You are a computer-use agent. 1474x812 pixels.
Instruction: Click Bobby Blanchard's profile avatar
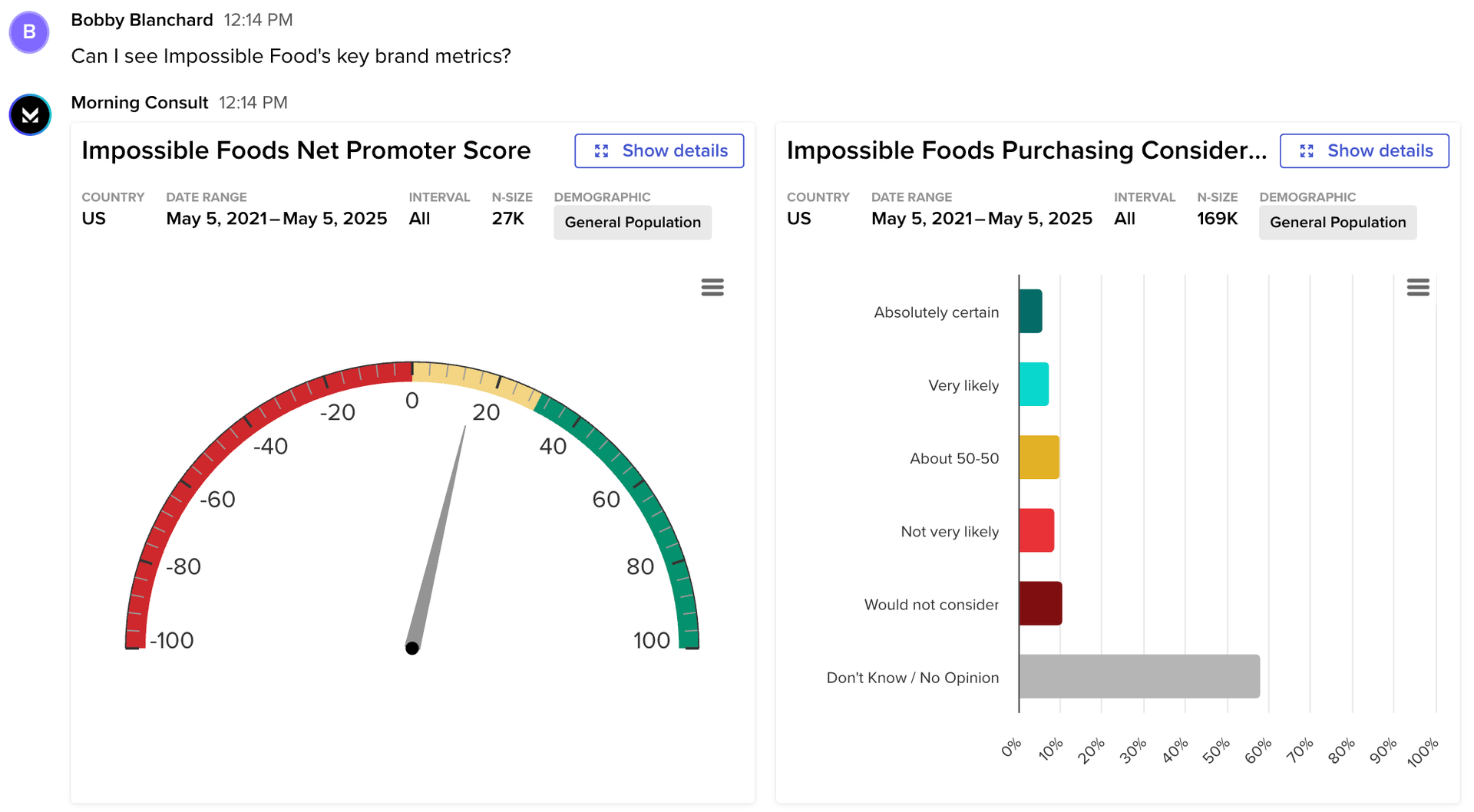(29, 32)
